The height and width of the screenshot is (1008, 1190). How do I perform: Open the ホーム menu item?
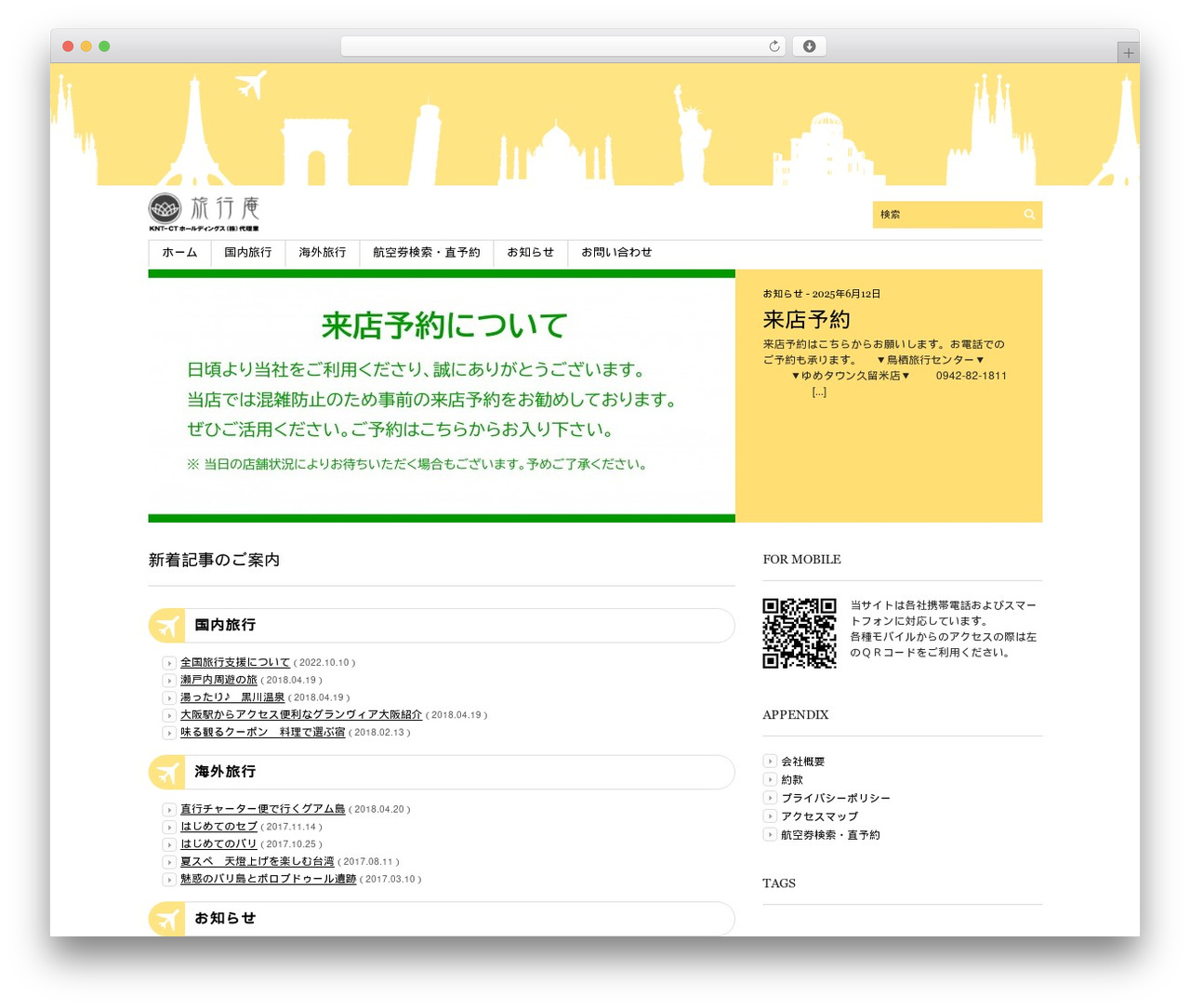click(179, 253)
